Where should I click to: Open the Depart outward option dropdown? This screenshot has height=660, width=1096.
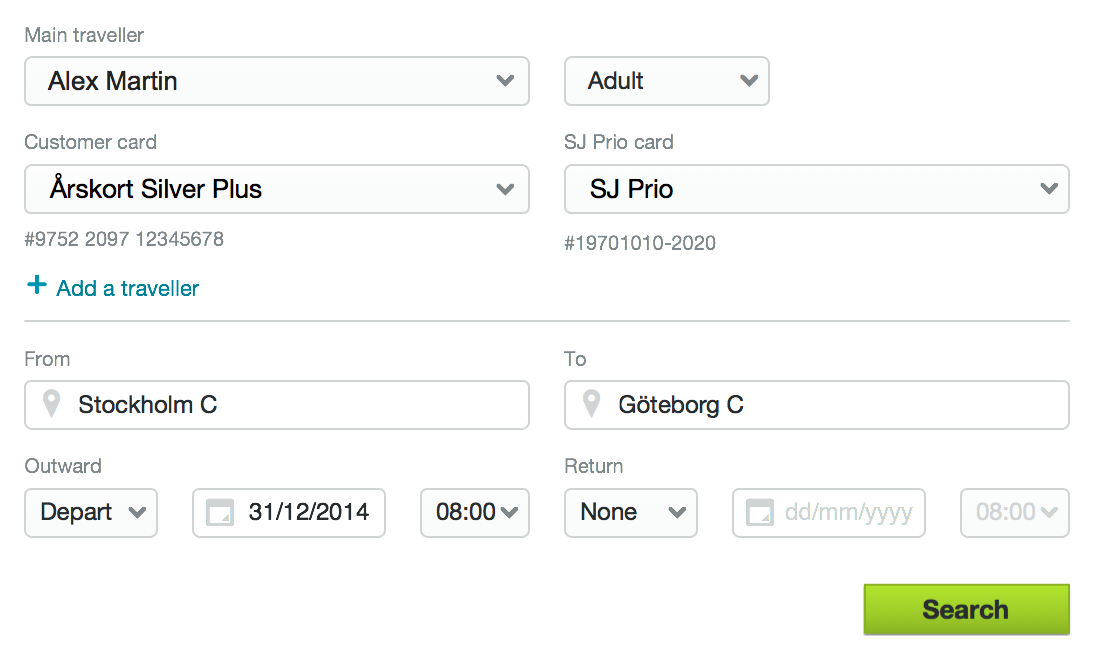pos(91,513)
